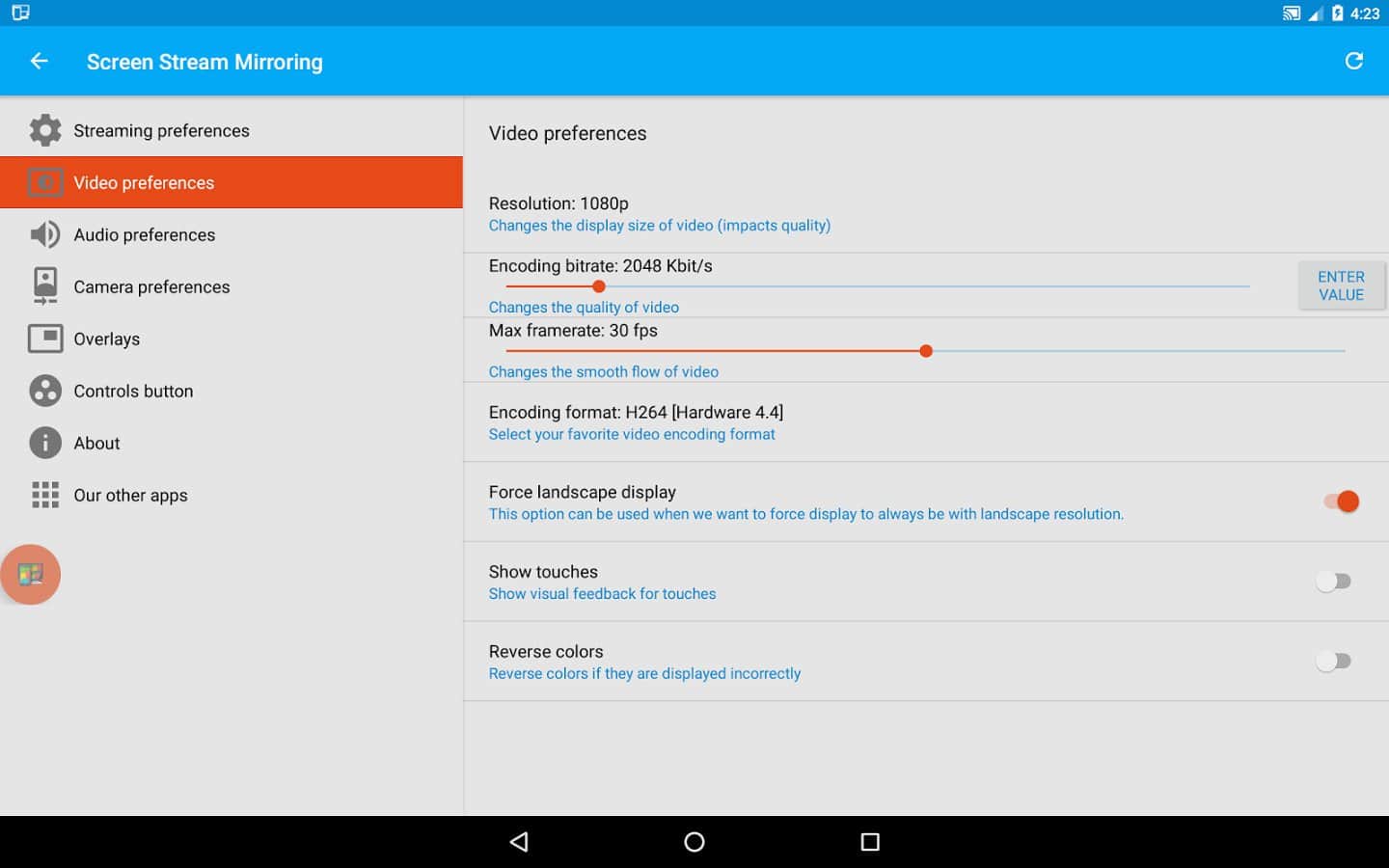Click the Overlays icon in sidebar
Image resolution: width=1389 pixels, height=868 pixels.
pyautogui.click(x=45, y=339)
